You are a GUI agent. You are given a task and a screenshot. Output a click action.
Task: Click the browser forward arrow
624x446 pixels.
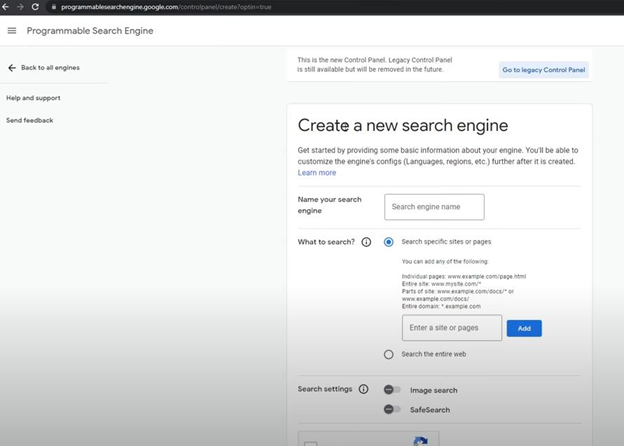click(x=20, y=7)
